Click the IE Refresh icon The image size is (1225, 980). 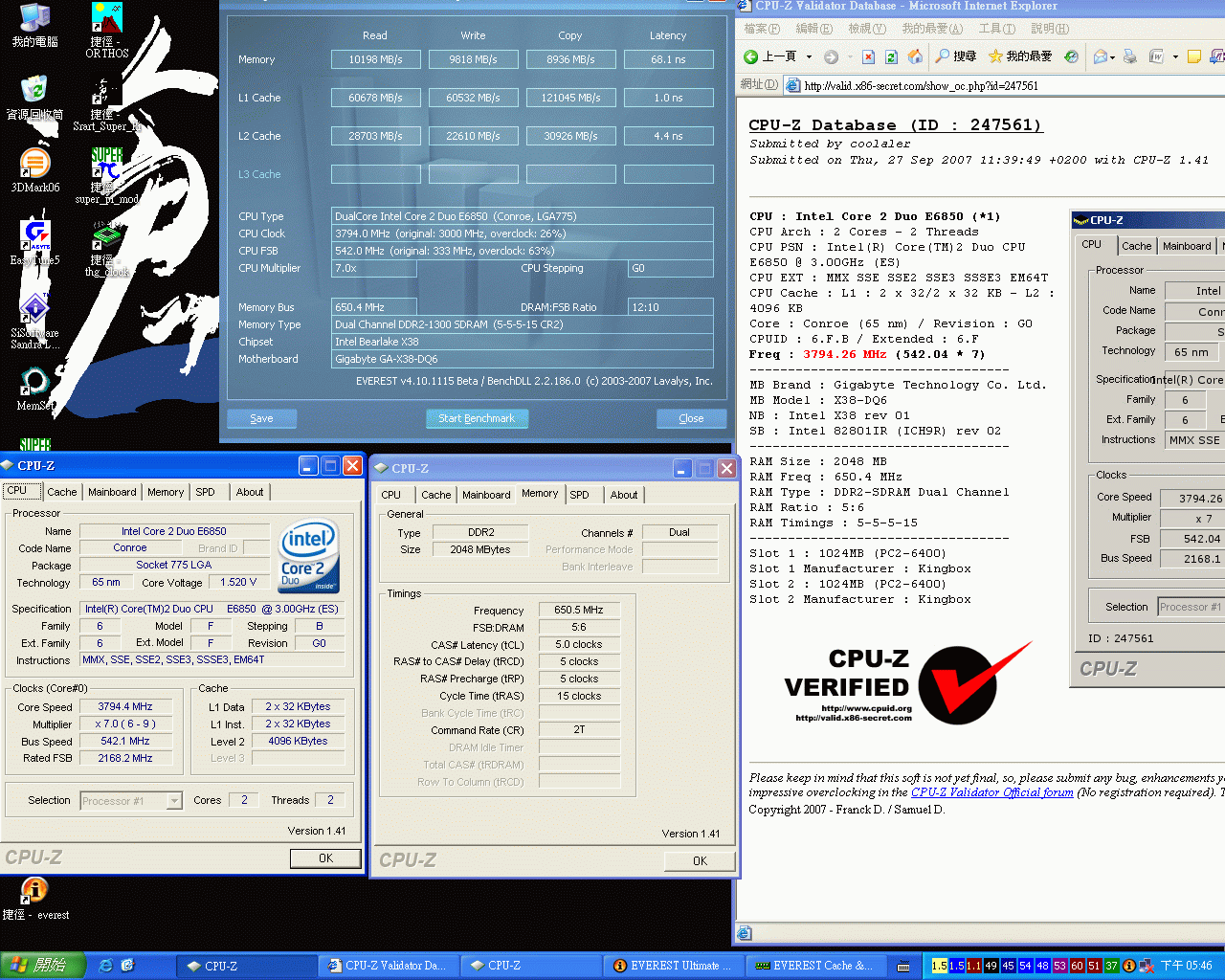point(891,56)
